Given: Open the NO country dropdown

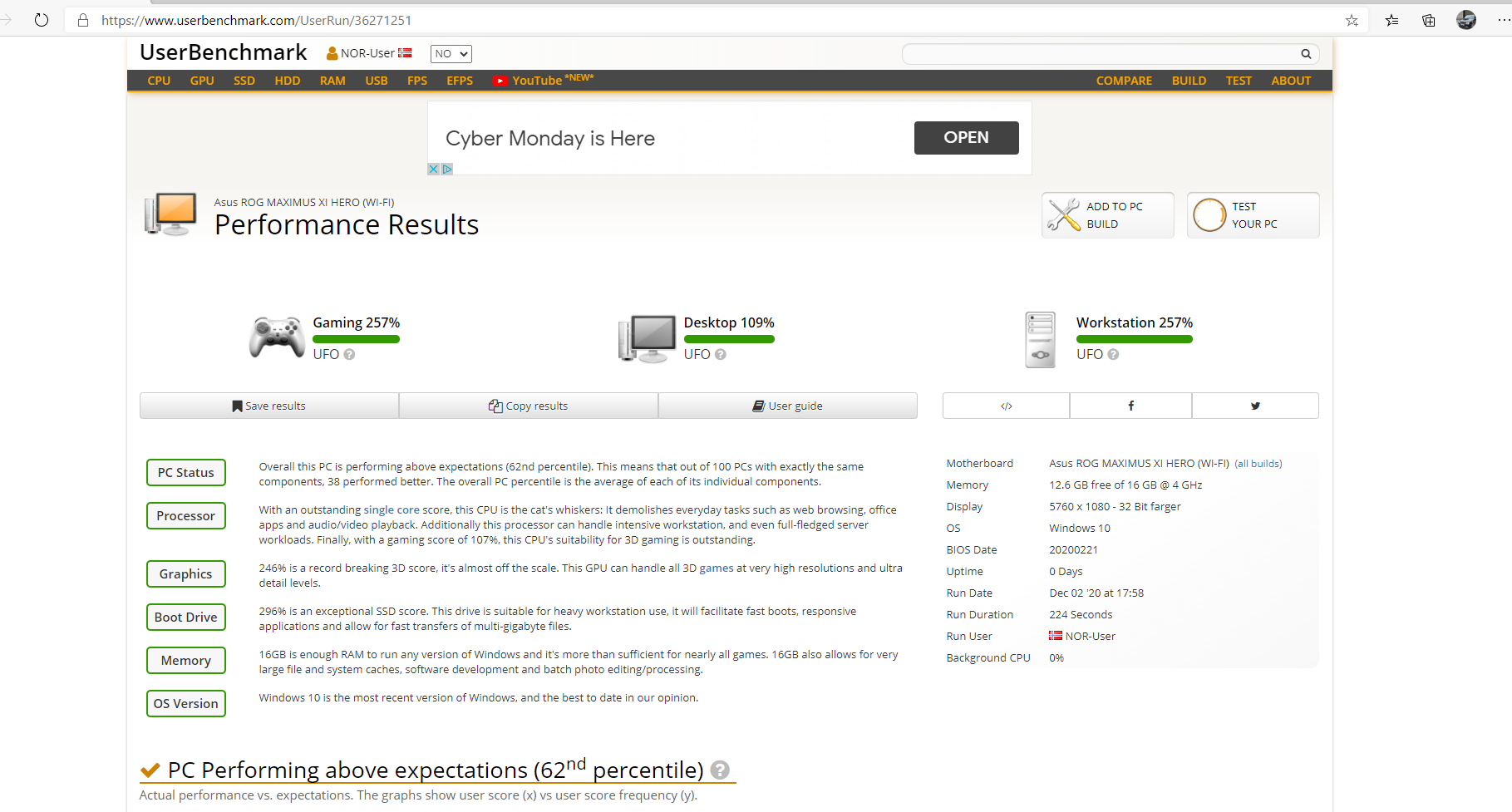Looking at the screenshot, I should (x=451, y=54).
